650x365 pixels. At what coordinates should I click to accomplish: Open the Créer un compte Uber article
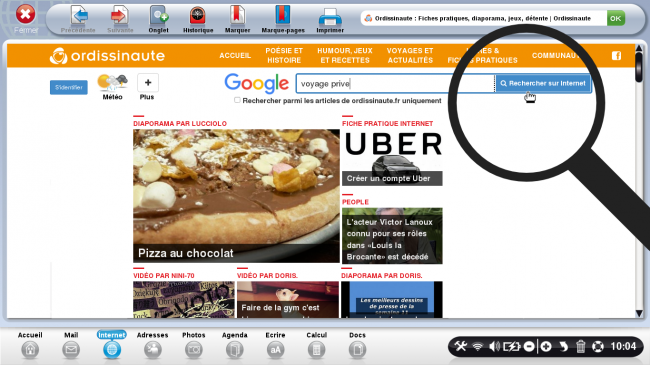click(392, 158)
